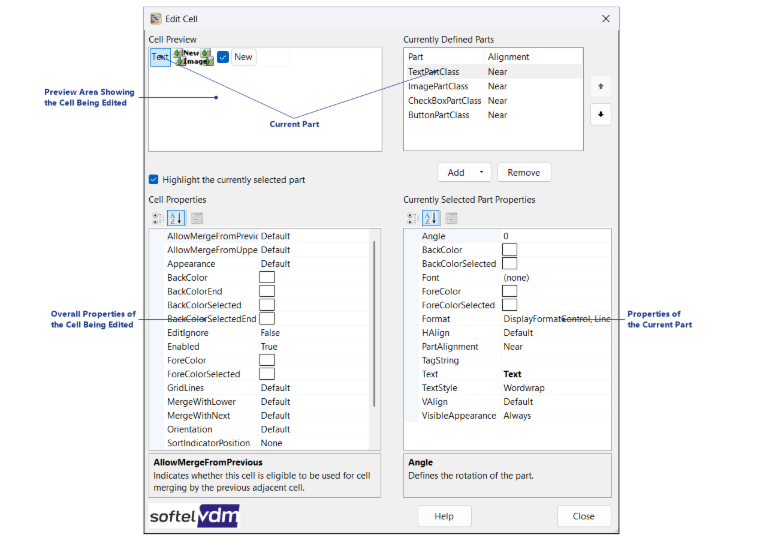
Task: Open Property Pages in Part Properties toolbar
Action: (x=451, y=218)
